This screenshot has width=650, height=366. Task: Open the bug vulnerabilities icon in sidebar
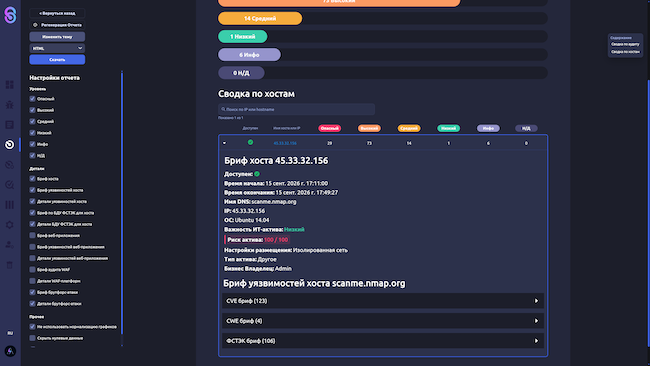tap(10, 104)
